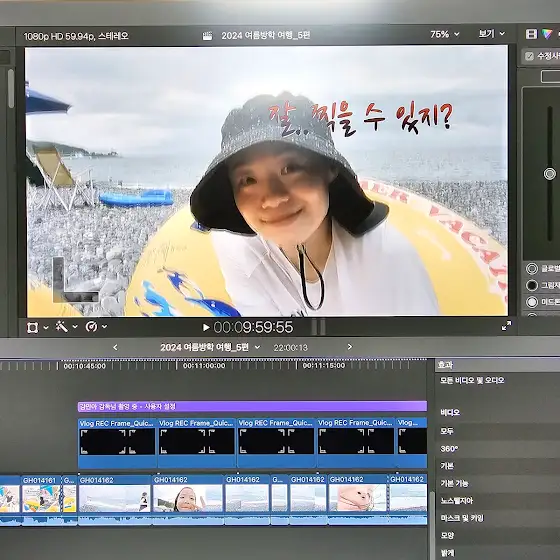Viewport: 560px width, 560px height.
Task: Open the video inspector filmstrip icon
Action: pyautogui.click(x=531, y=34)
